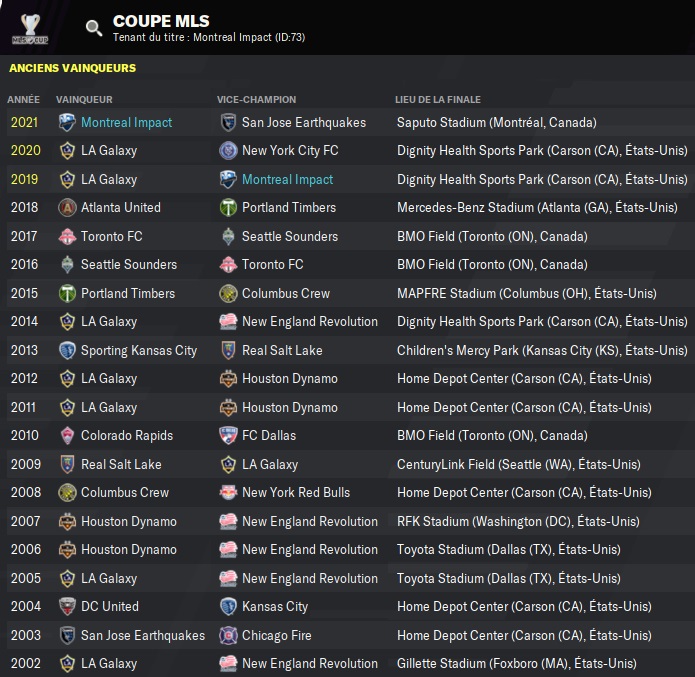Click MAPFRE Stadium venue text
The height and width of the screenshot is (677, 695).
click(x=527, y=293)
